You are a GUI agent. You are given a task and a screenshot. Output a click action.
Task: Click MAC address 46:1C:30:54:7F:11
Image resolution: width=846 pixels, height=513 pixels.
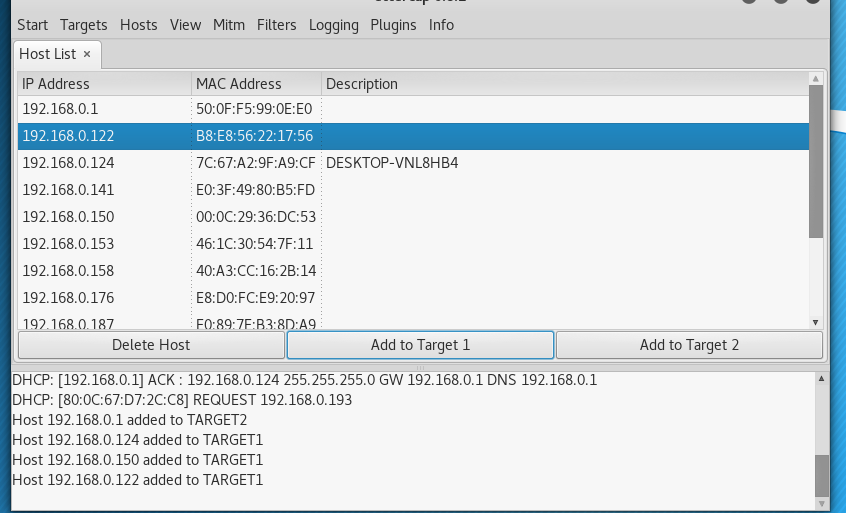255,244
